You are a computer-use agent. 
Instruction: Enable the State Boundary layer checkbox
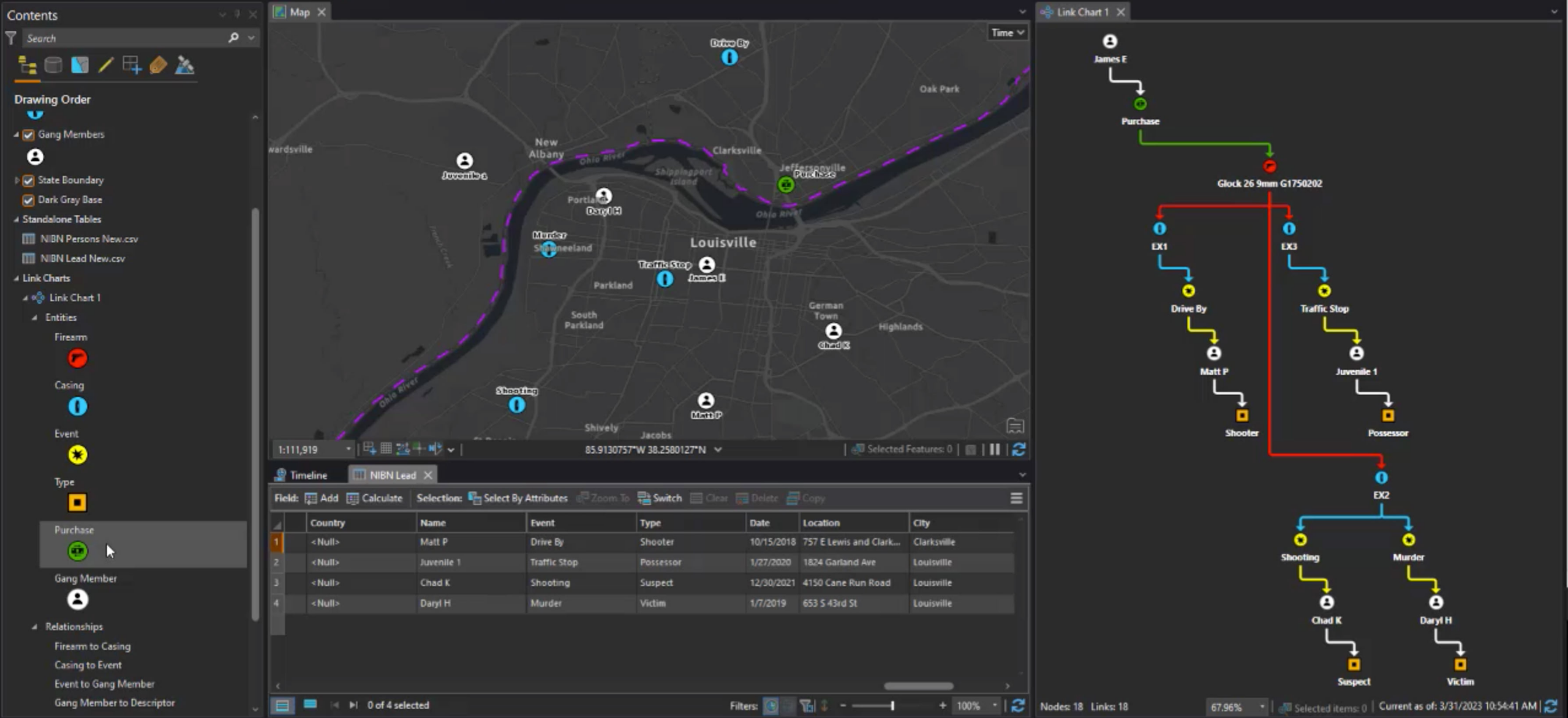pos(28,180)
